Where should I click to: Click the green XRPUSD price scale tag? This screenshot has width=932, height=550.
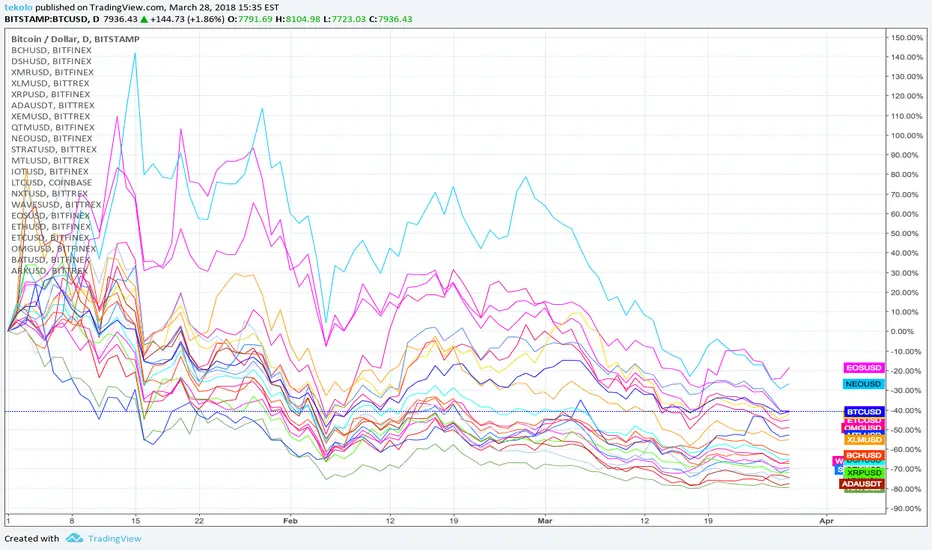[x=864, y=473]
